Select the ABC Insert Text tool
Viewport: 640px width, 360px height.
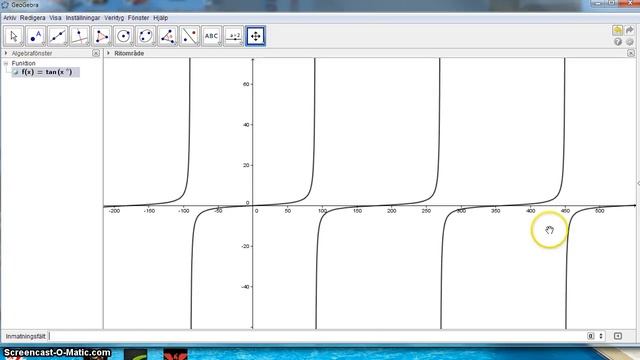coord(211,36)
